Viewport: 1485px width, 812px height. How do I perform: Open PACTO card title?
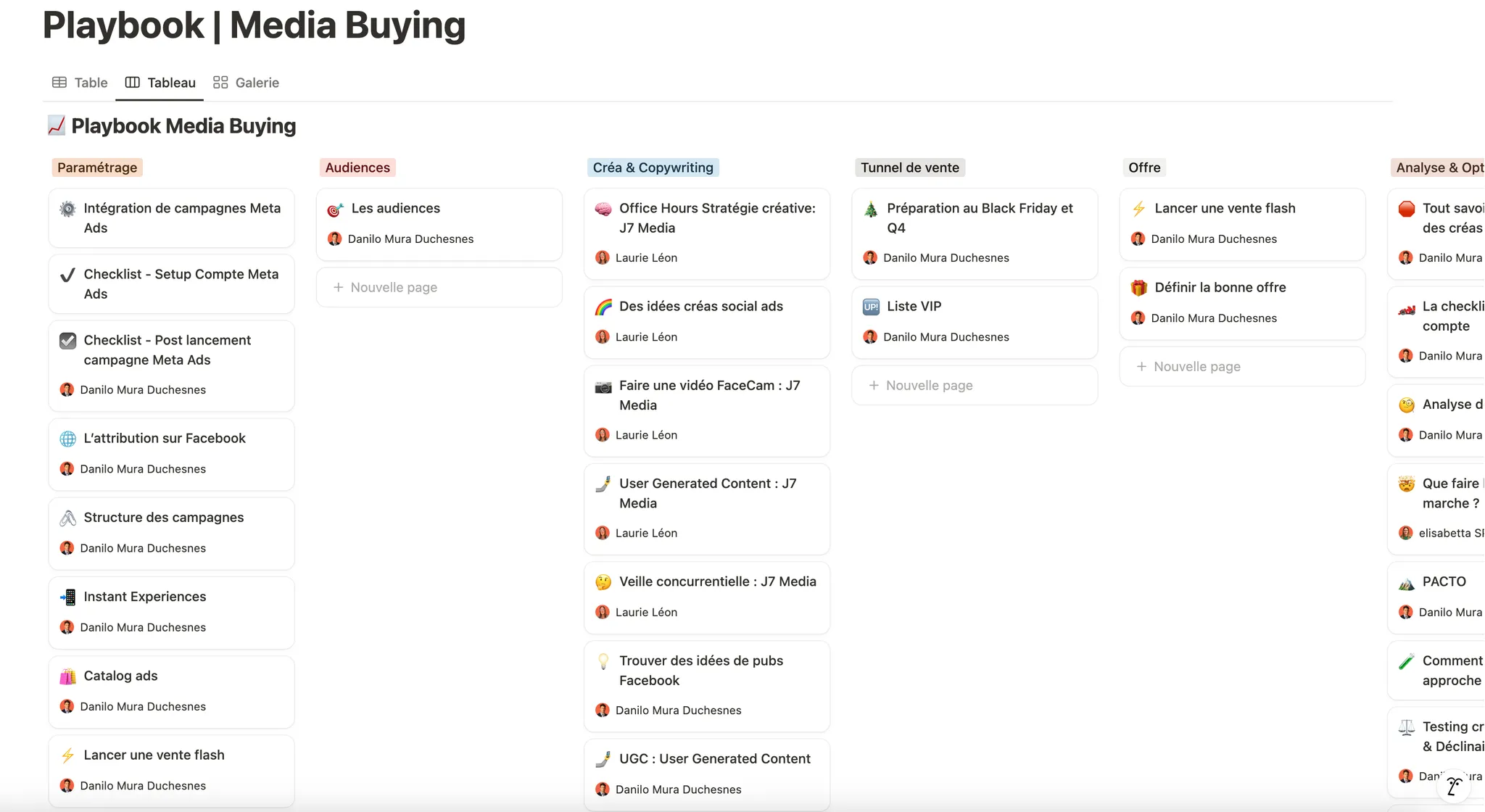click(x=1444, y=581)
